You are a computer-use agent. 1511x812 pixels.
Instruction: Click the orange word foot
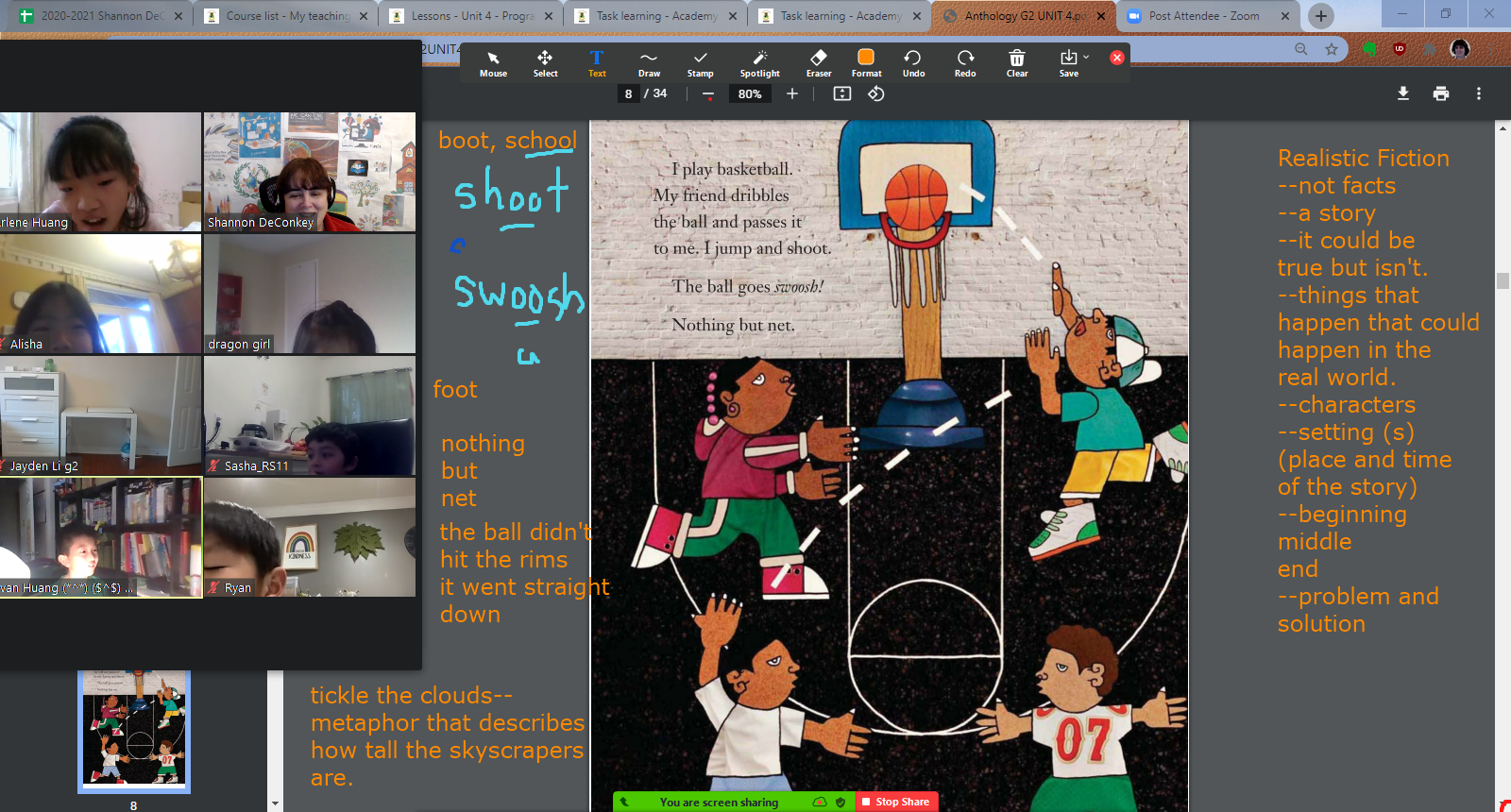point(455,389)
